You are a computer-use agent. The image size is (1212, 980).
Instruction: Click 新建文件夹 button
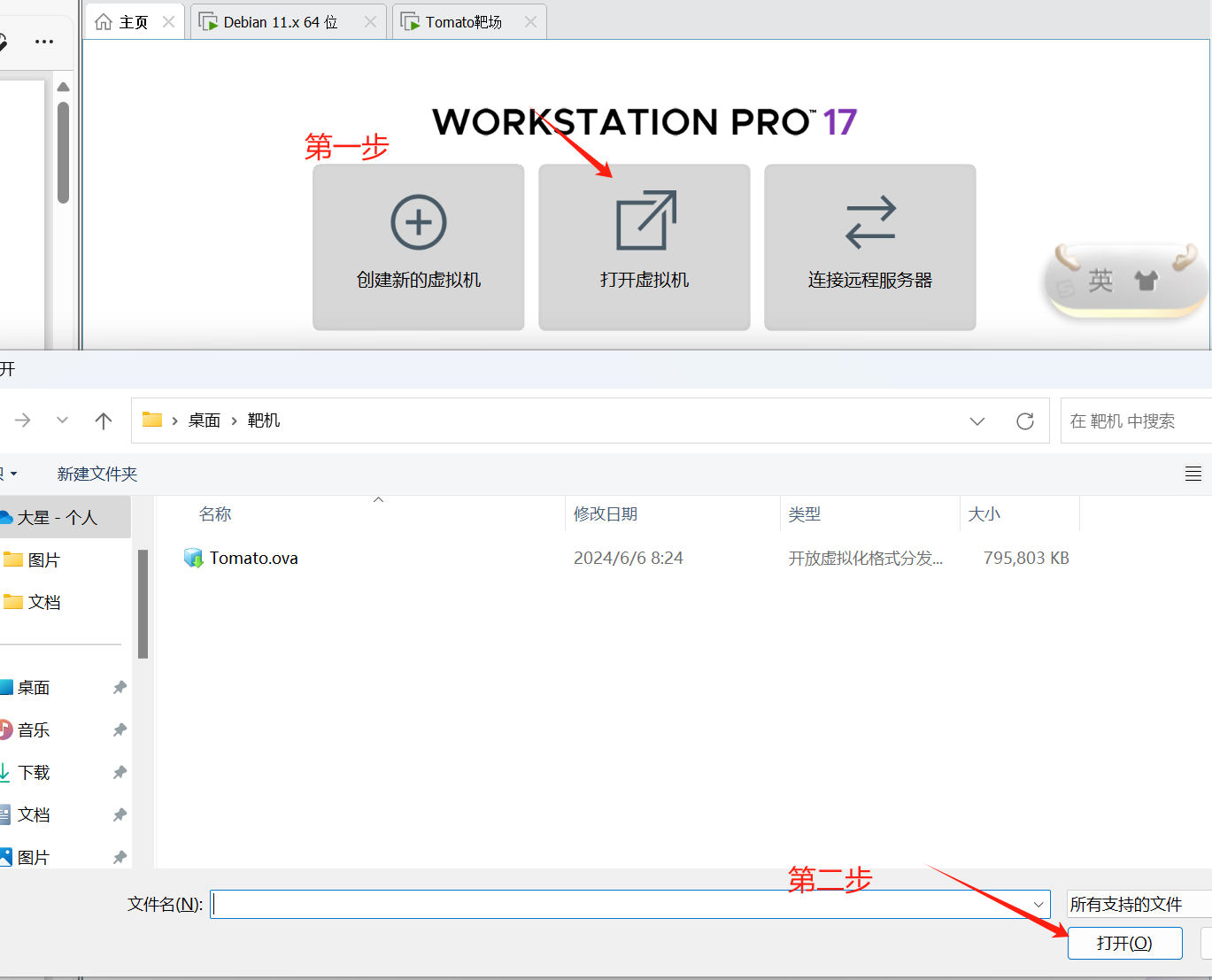pyautogui.click(x=97, y=474)
